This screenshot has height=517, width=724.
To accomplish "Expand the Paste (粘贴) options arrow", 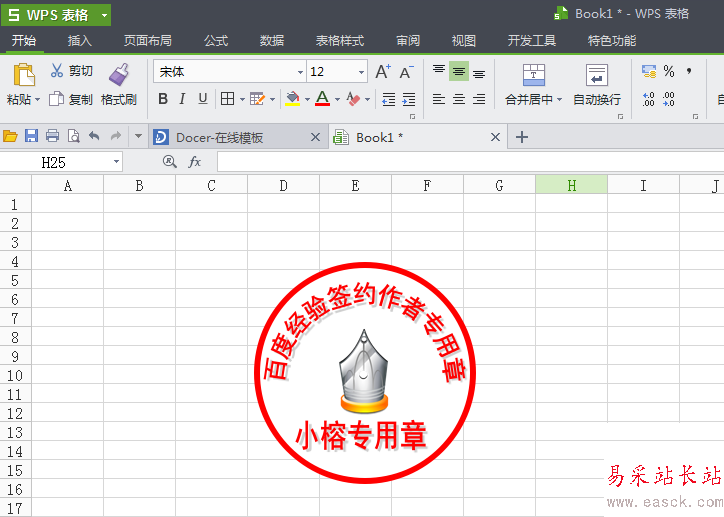I will pyautogui.click(x=37, y=100).
